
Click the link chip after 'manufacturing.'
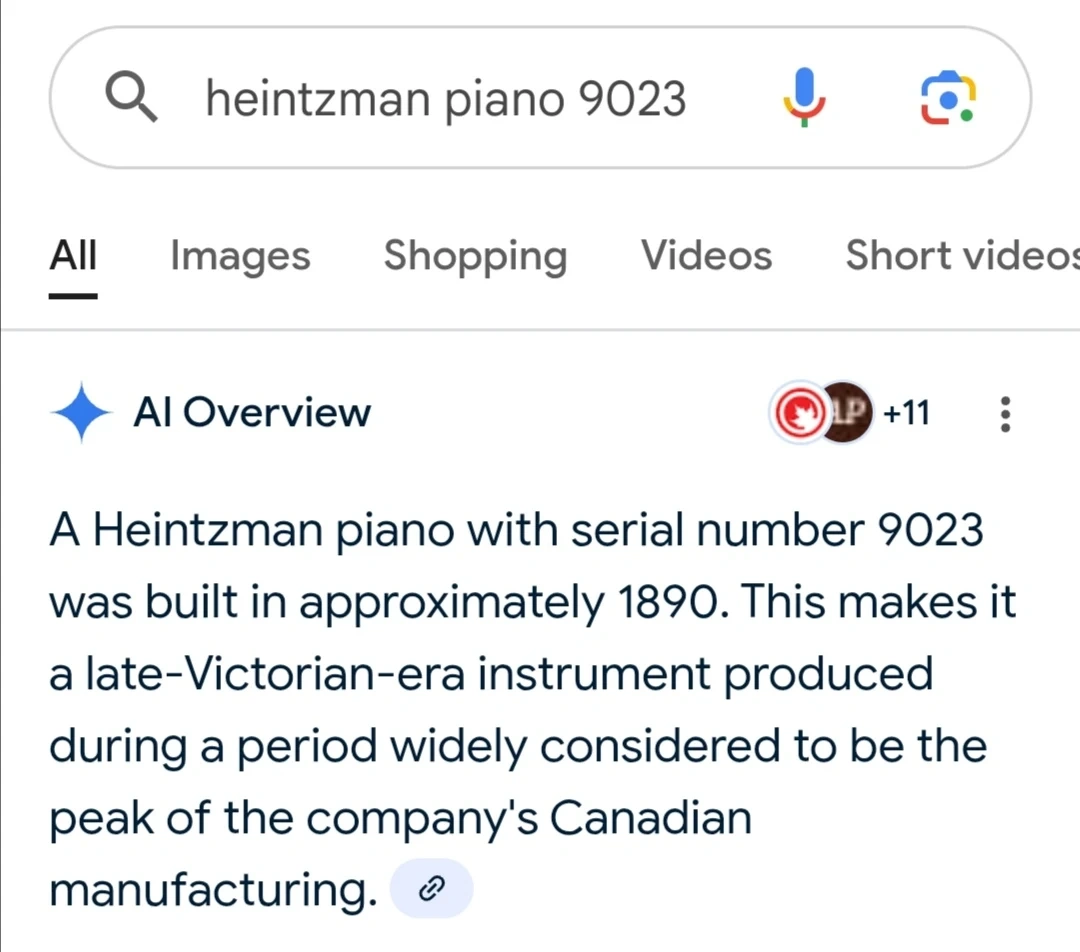point(430,888)
